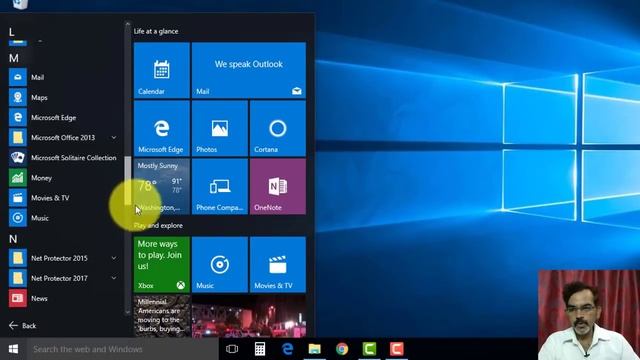
Task: Click the Net Protector 2015 folder icon
Action: coord(18,258)
